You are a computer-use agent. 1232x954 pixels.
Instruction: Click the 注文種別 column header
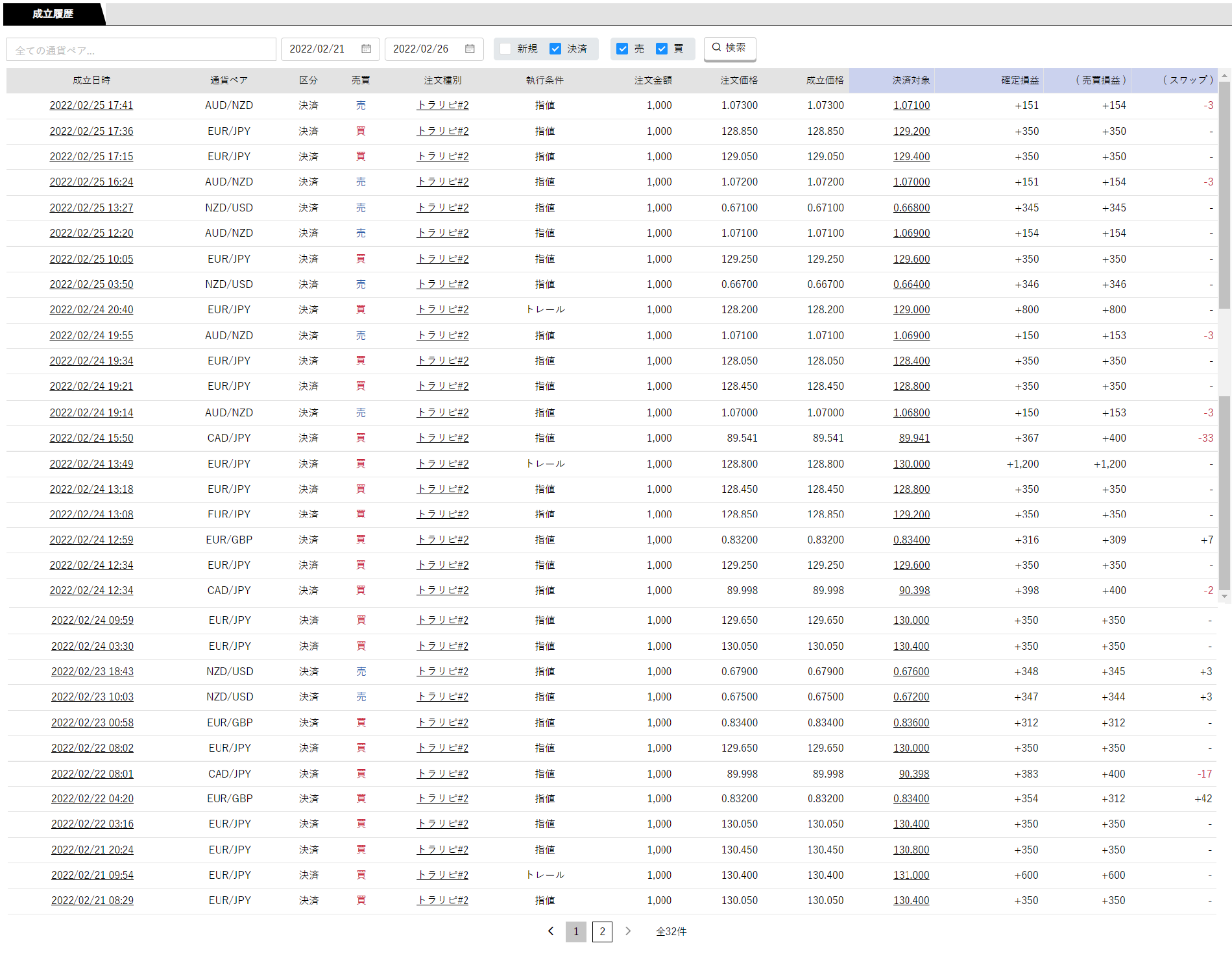pyautogui.click(x=442, y=80)
